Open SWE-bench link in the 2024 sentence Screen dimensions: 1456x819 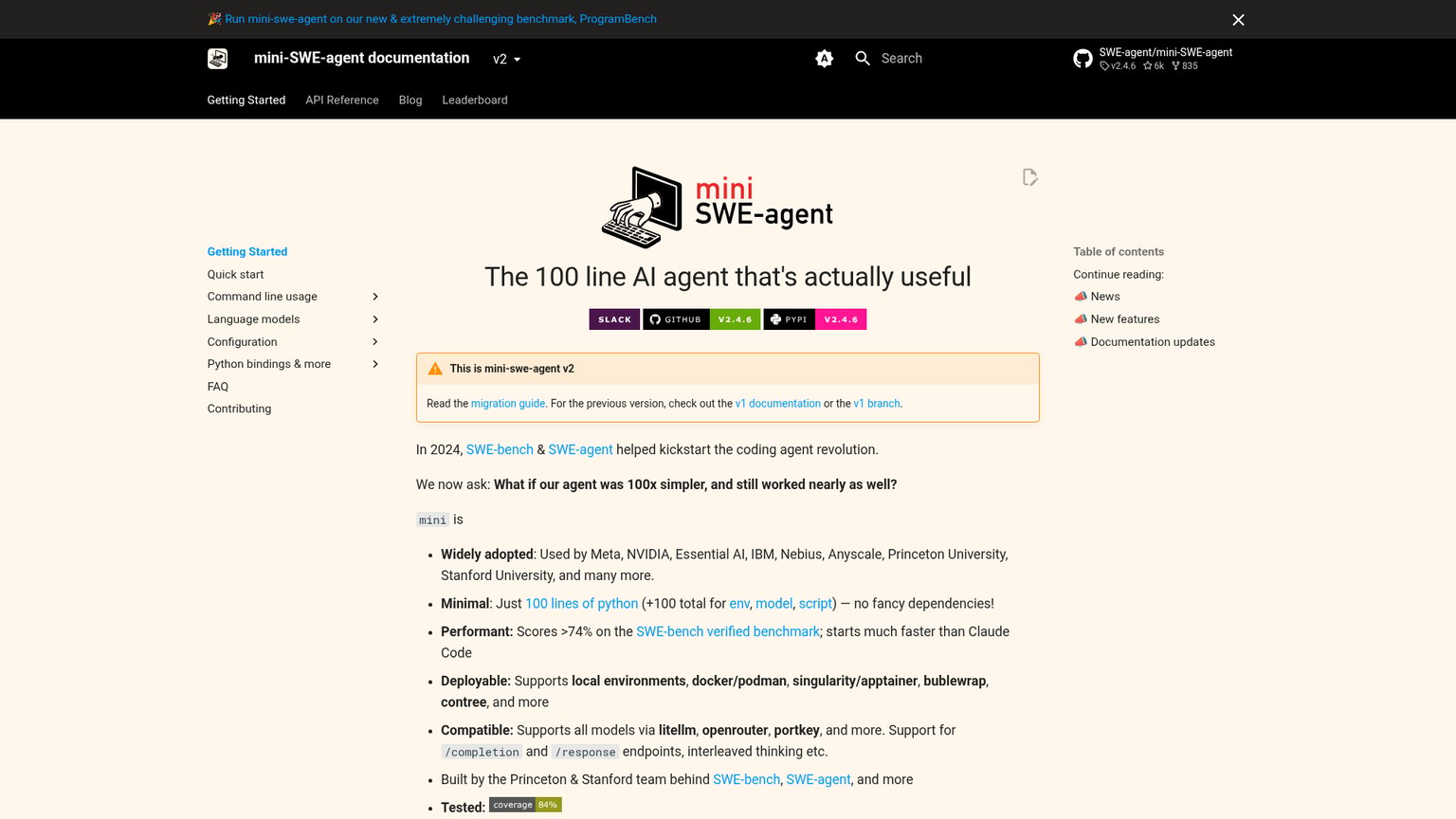tap(500, 449)
